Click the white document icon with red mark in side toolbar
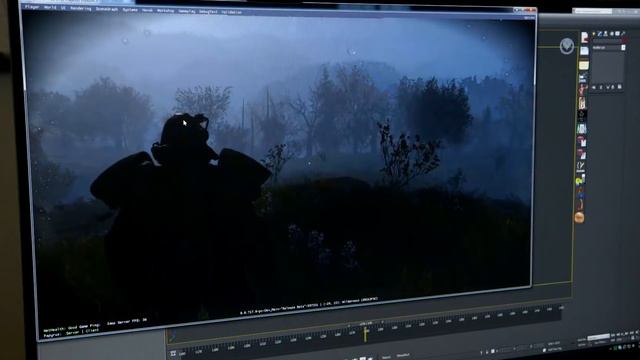 click(584, 37)
